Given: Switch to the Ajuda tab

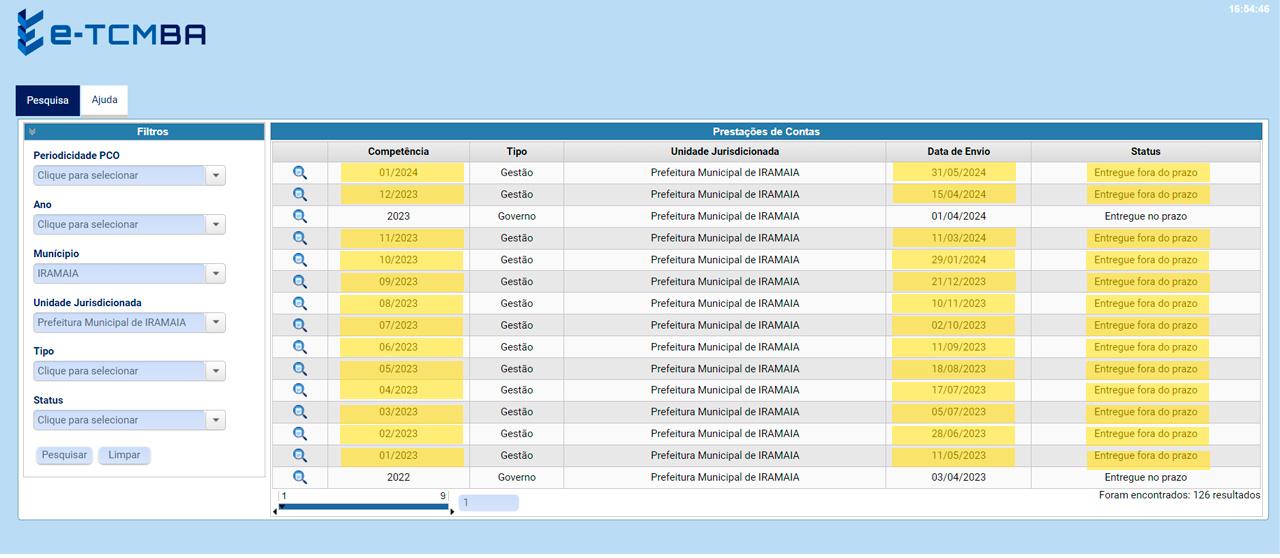Looking at the screenshot, I should coord(104,100).
